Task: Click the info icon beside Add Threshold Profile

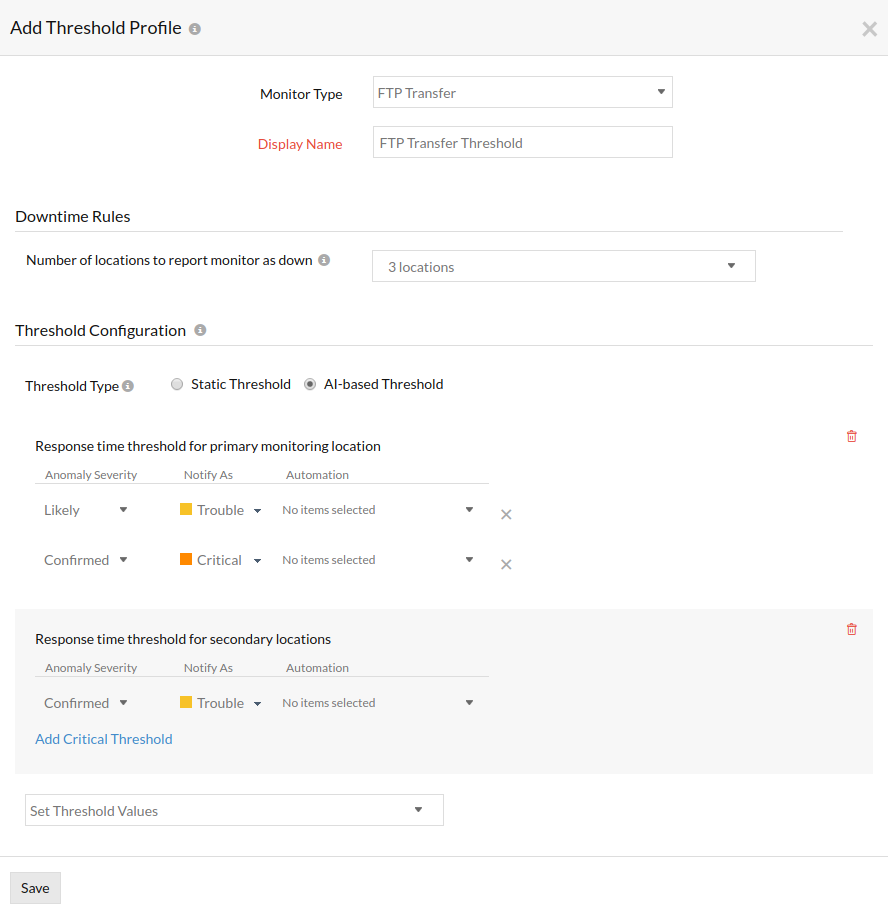Action: pos(192,28)
